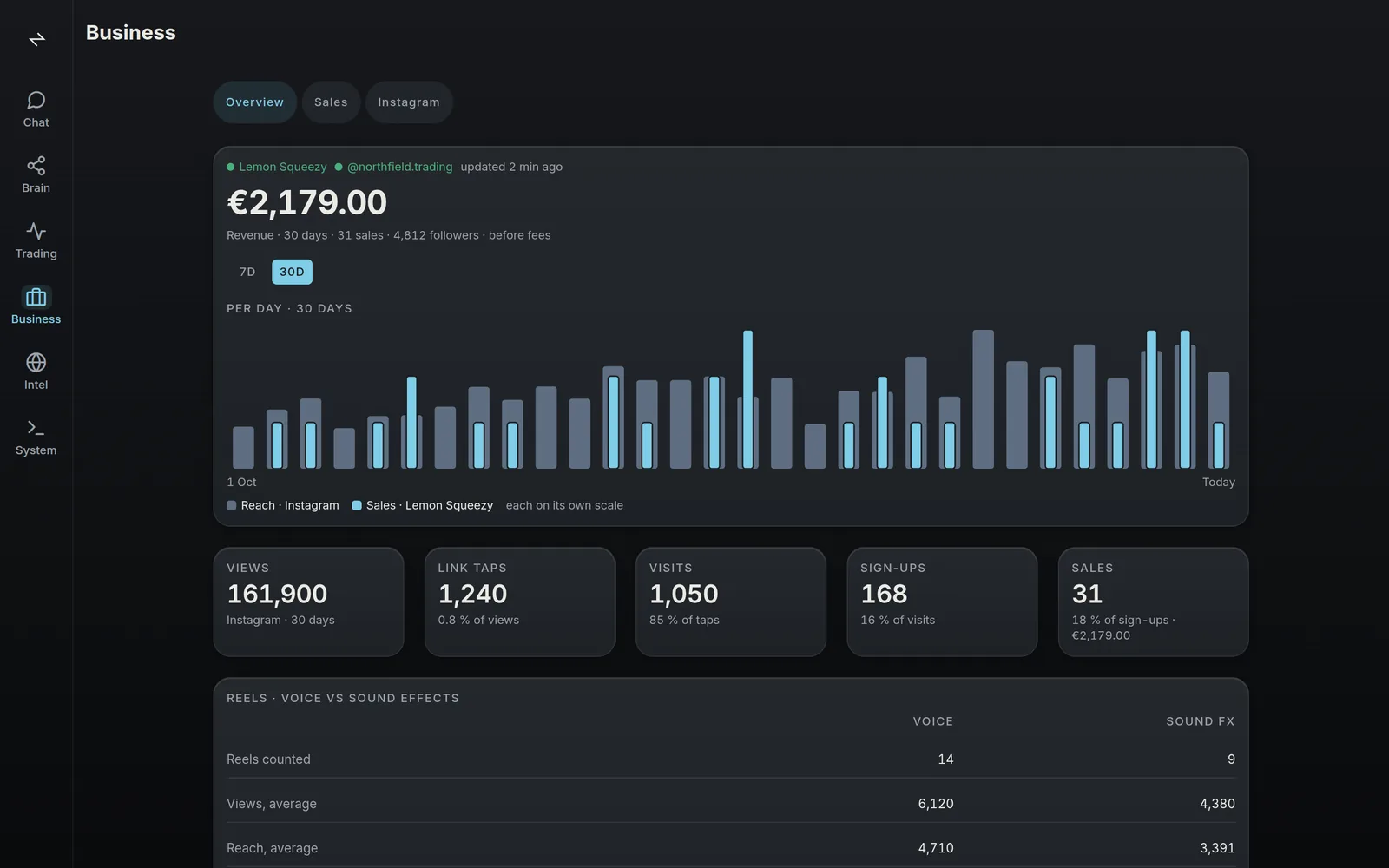Open the Views 161,900 card
Screen dimensions: 1389x868
pyautogui.click(x=308, y=602)
